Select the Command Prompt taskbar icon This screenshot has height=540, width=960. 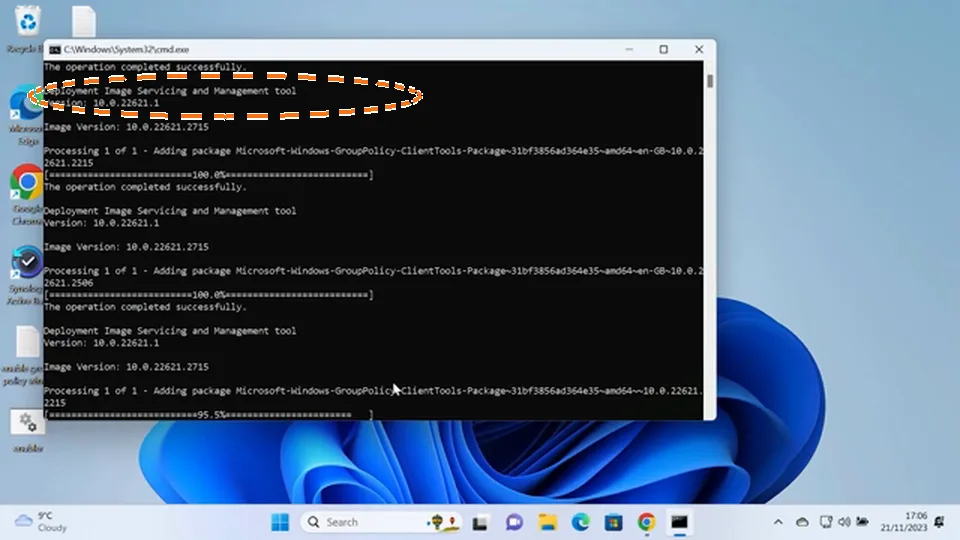pos(680,522)
